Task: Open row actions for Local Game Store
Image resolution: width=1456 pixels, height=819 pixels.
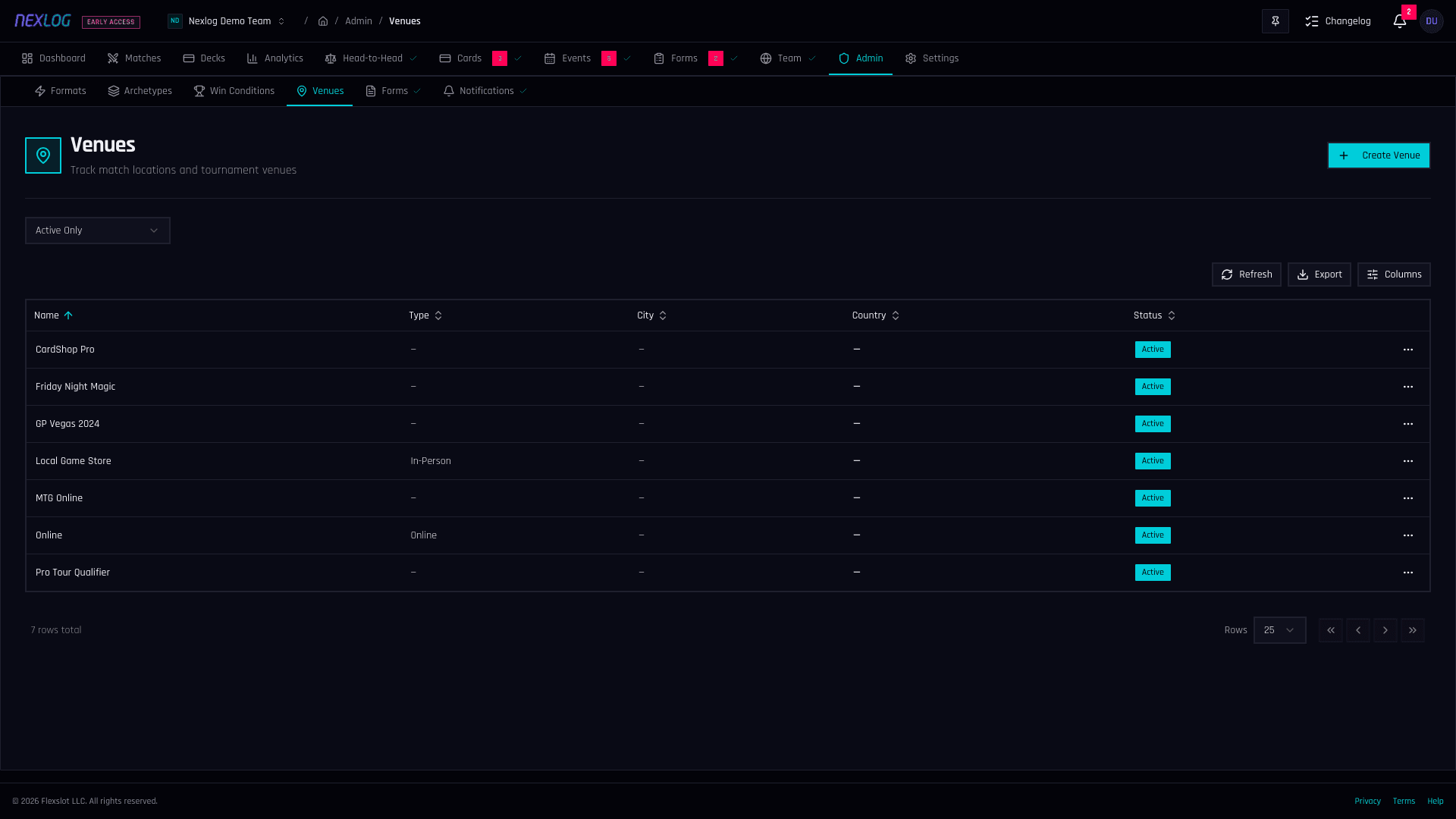Action: click(1407, 461)
